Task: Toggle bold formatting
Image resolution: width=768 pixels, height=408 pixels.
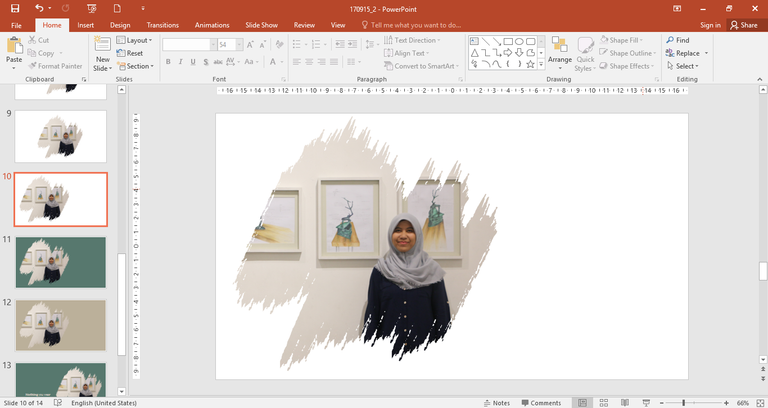Action: (x=168, y=61)
